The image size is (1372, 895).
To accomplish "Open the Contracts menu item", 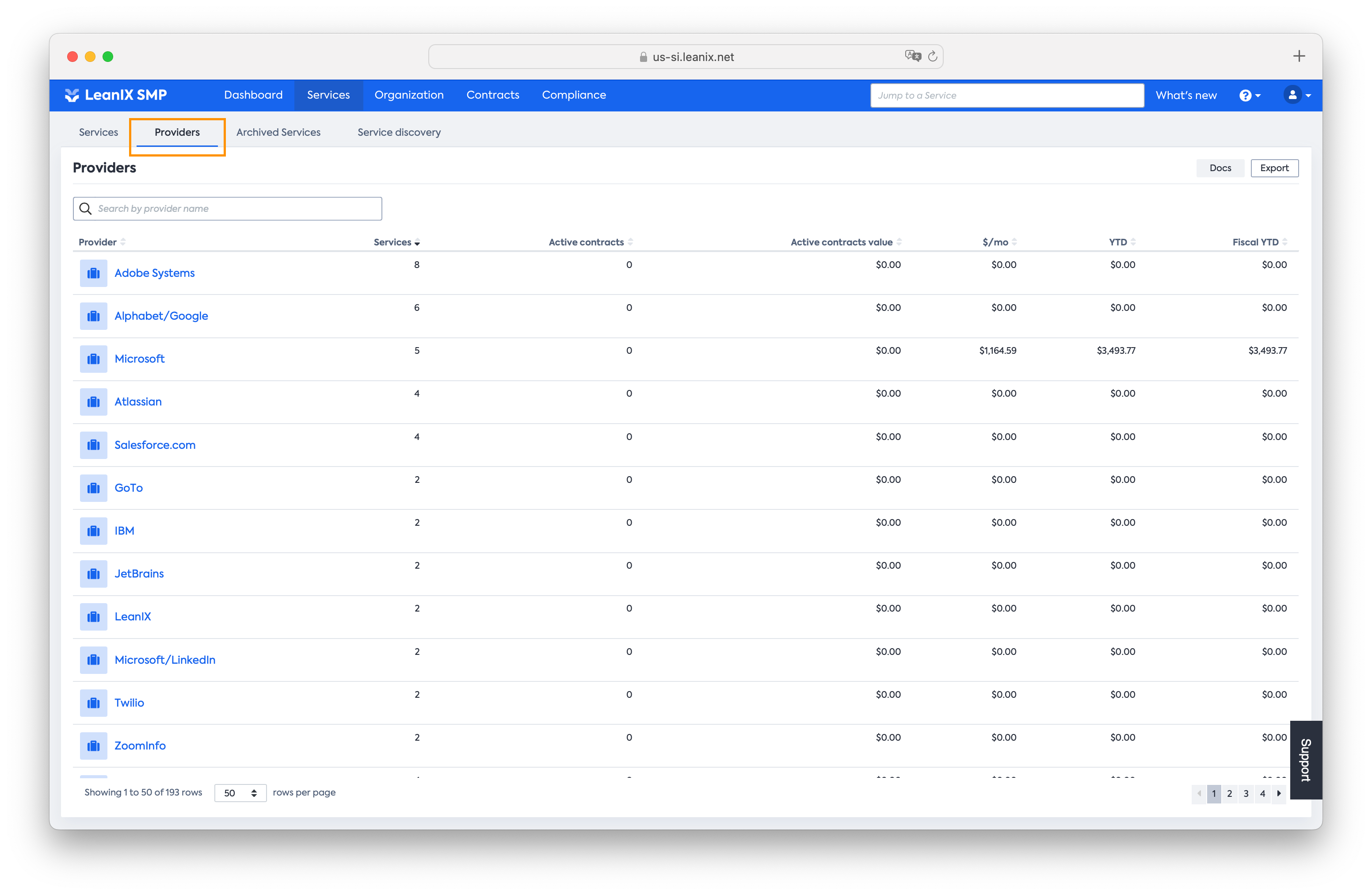I will (492, 95).
